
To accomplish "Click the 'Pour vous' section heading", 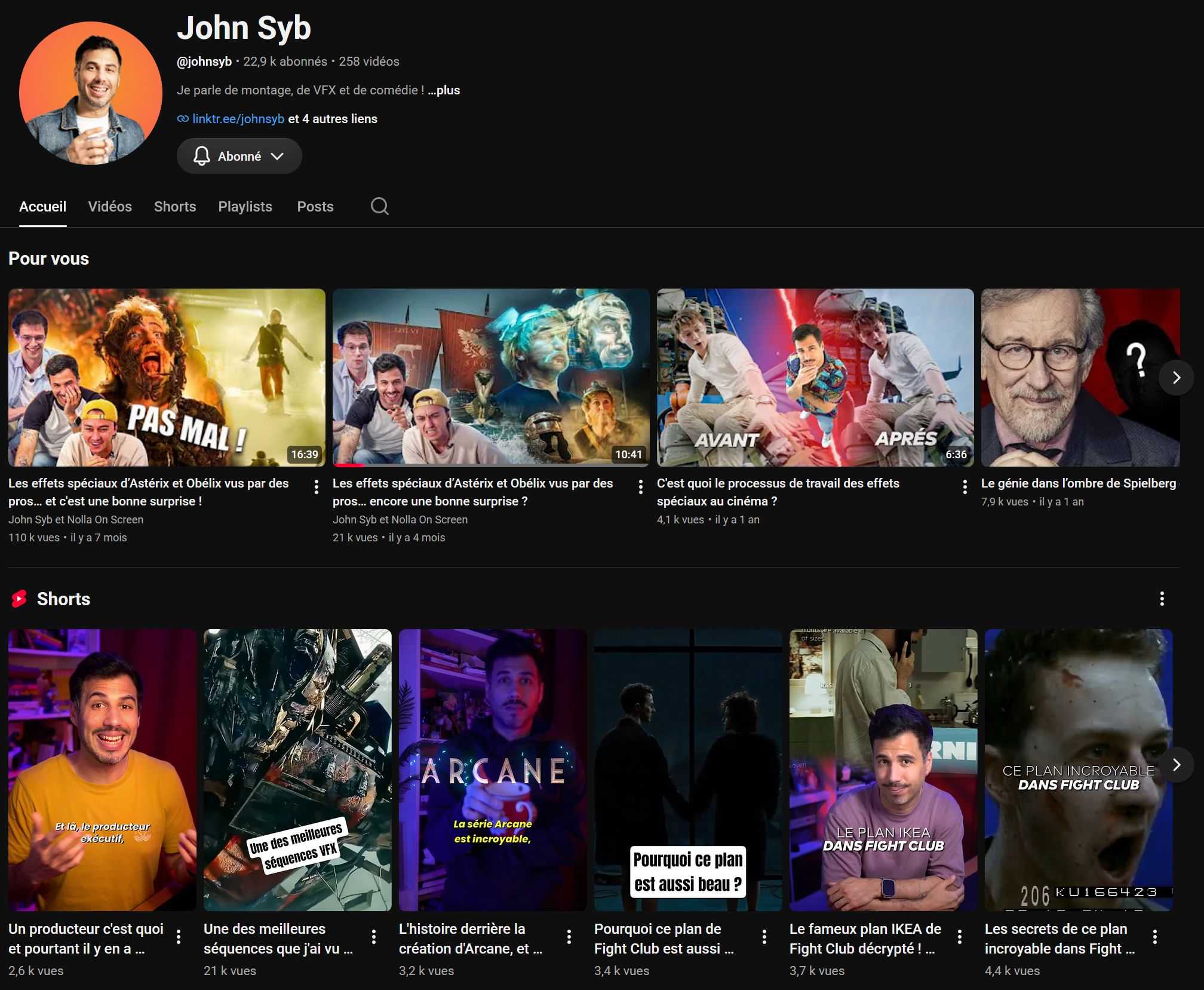I will [48, 259].
